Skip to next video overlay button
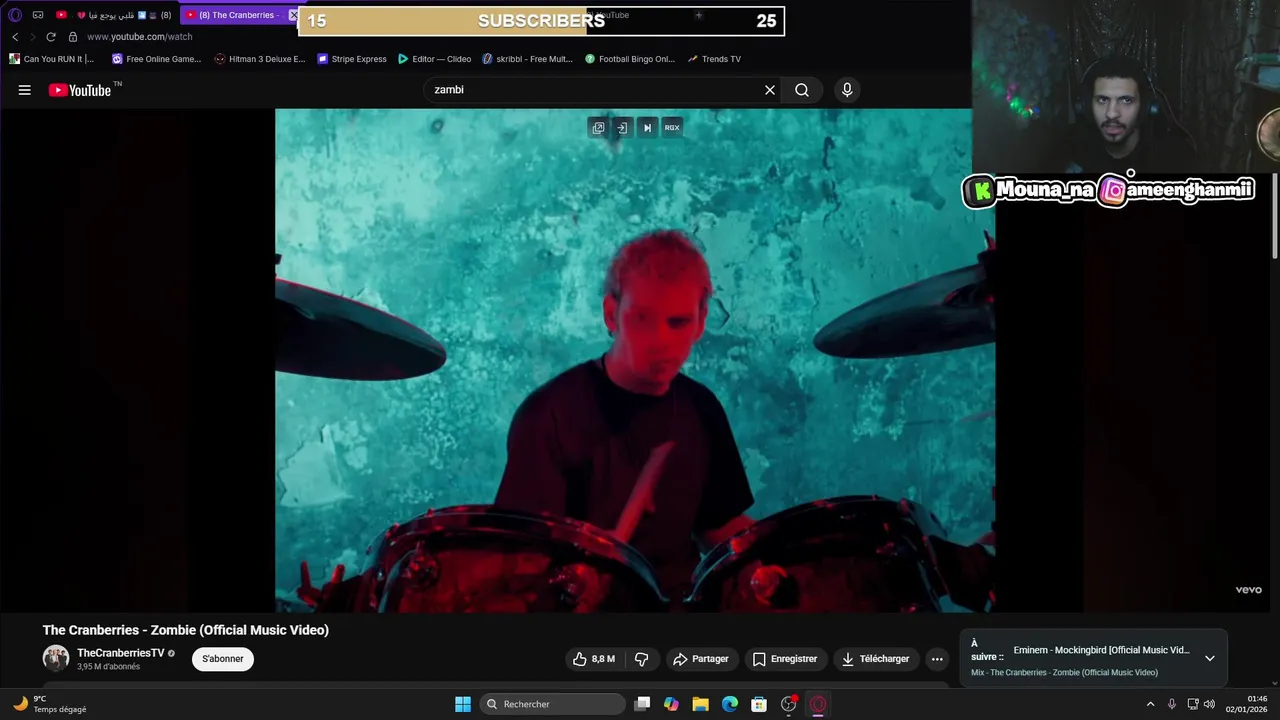1280x720 pixels. click(x=647, y=128)
